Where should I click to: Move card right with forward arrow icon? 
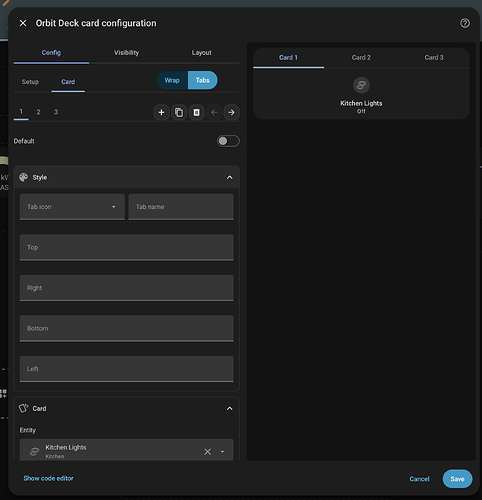[231, 113]
